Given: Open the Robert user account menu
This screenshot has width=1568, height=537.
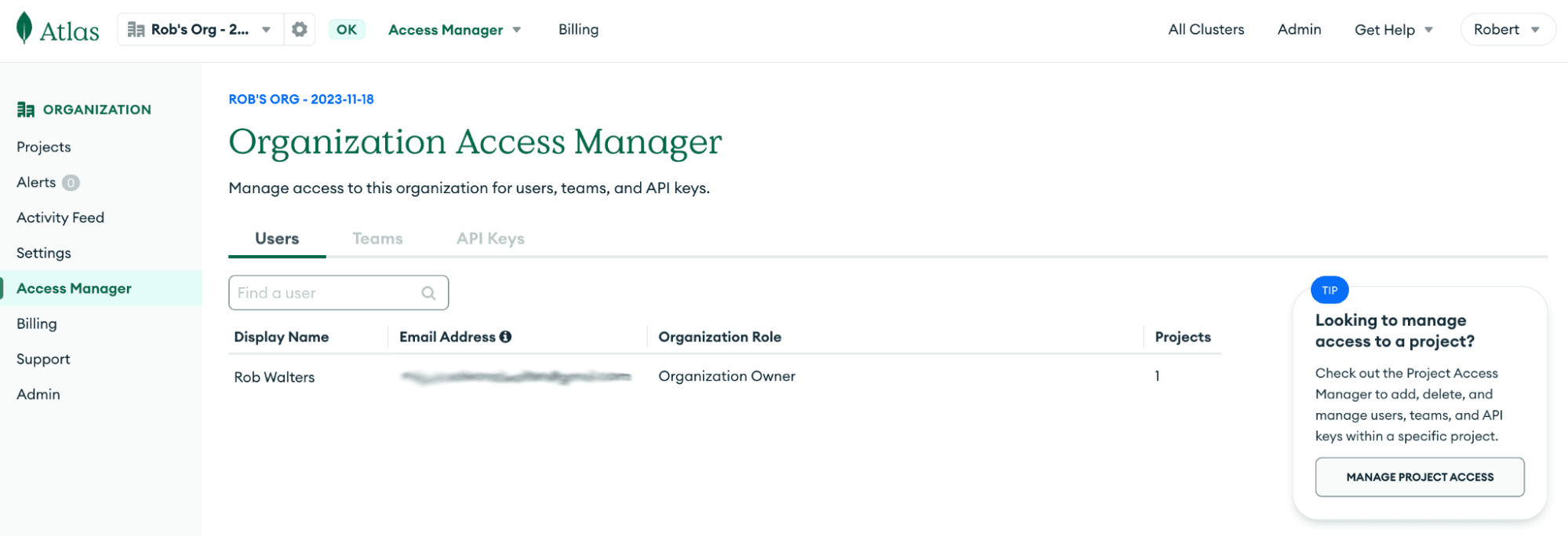Looking at the screenshot, I should click(1506, 30).
